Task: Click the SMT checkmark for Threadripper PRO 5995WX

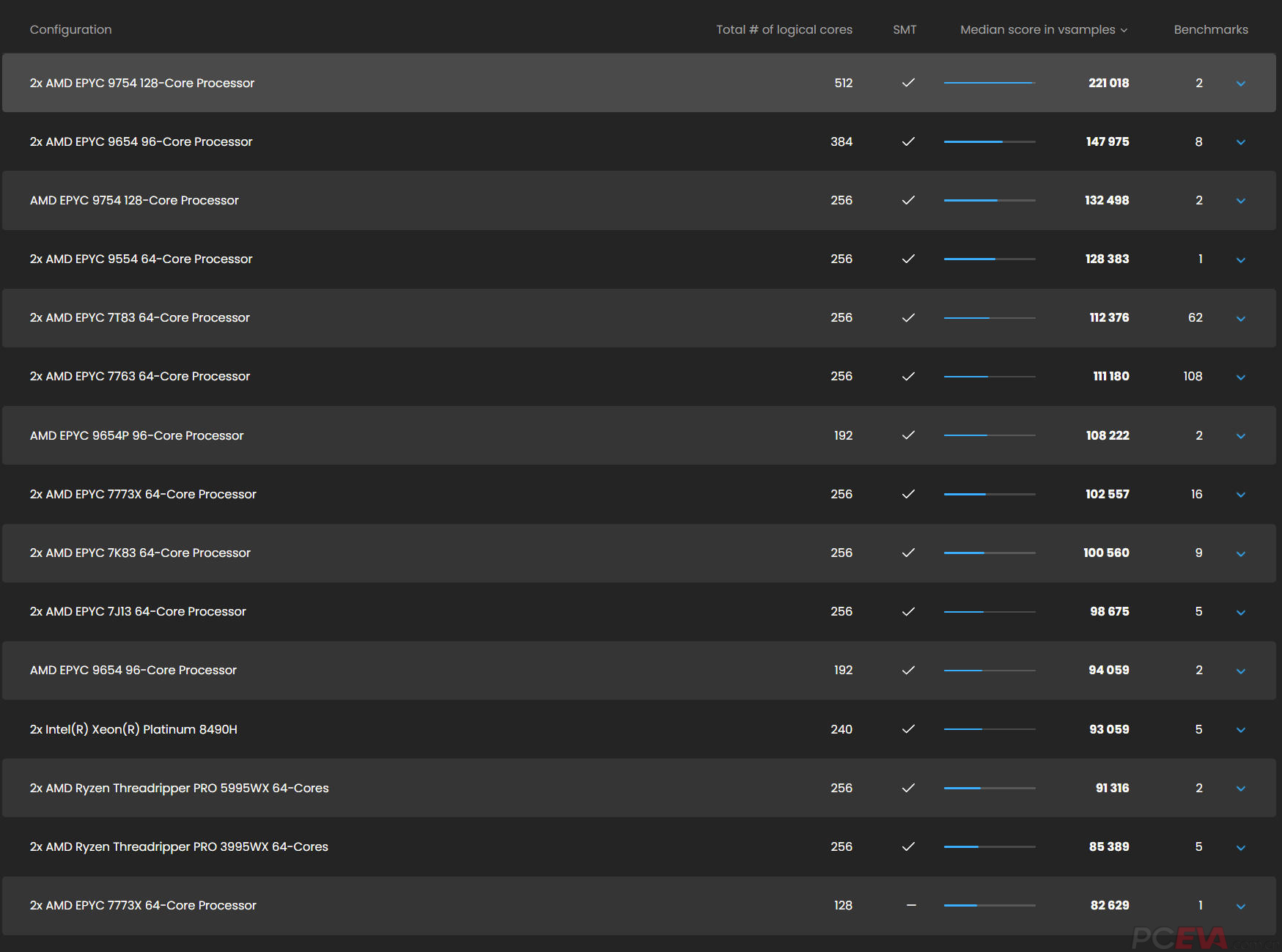Action: pyautogui.click(x=908, y=788)
